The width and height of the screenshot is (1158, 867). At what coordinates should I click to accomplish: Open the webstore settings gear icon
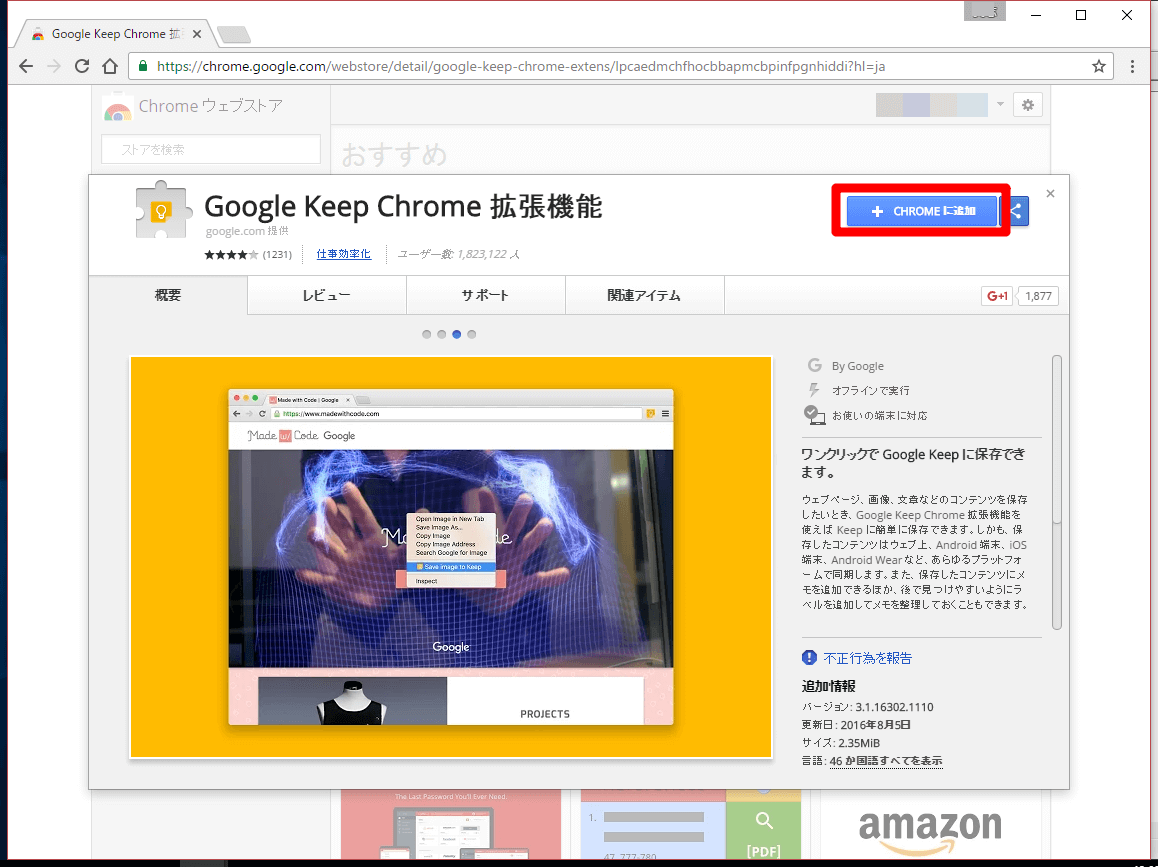coord(1028,104)
